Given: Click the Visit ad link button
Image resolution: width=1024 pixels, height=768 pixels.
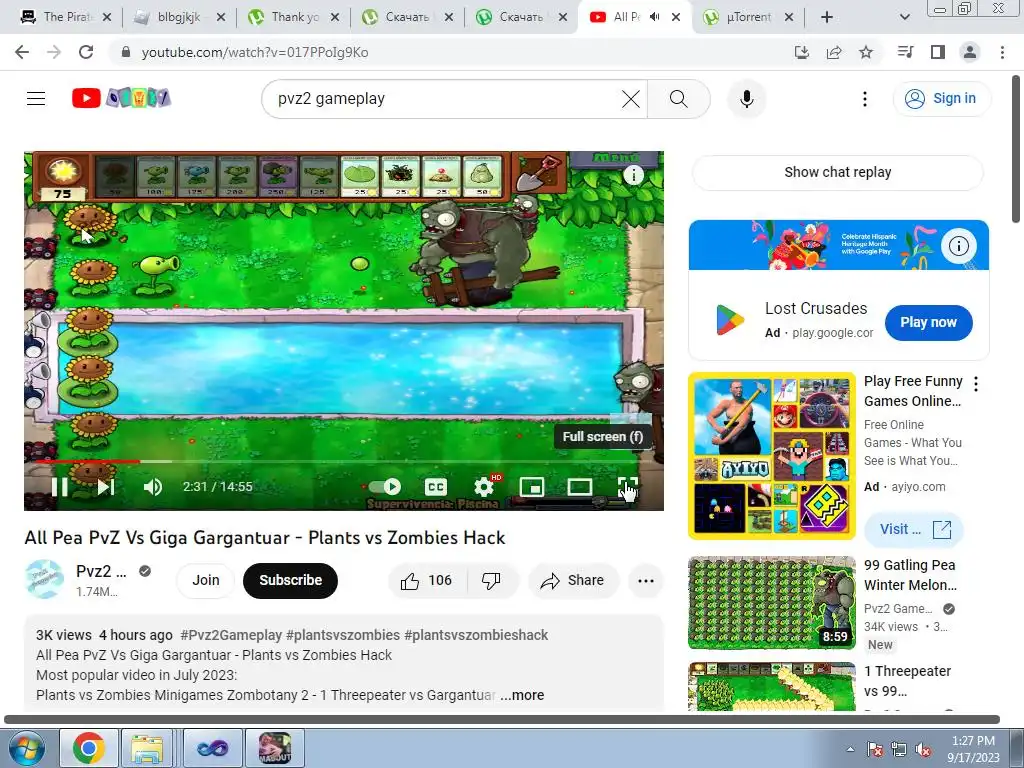Looking at the screenshot, I should [914, 529].
